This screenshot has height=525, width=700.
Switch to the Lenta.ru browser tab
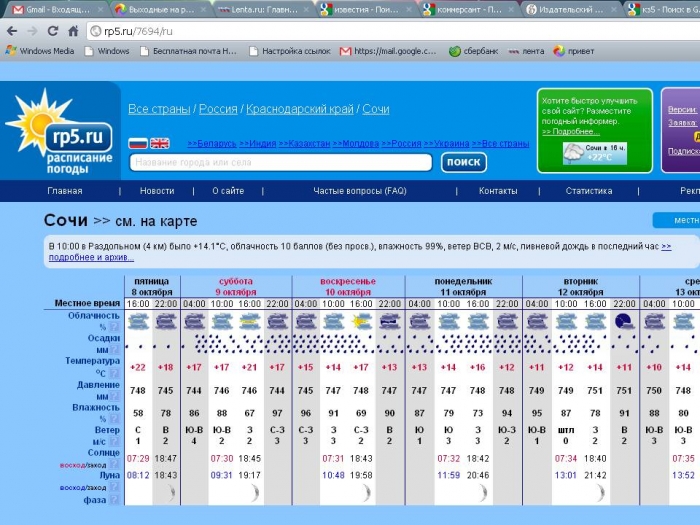258,9
